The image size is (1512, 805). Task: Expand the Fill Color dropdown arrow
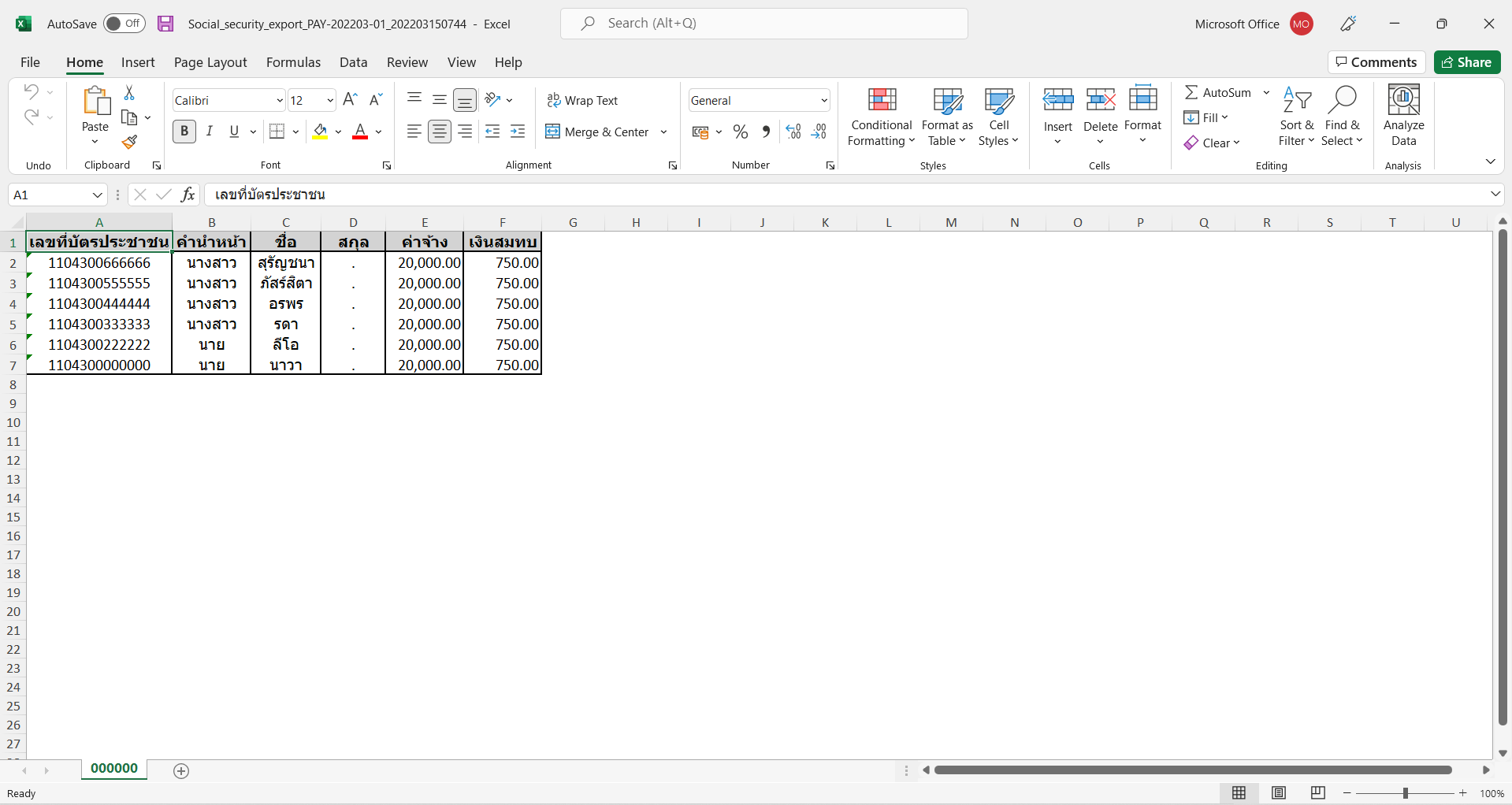tap(339, 132)
